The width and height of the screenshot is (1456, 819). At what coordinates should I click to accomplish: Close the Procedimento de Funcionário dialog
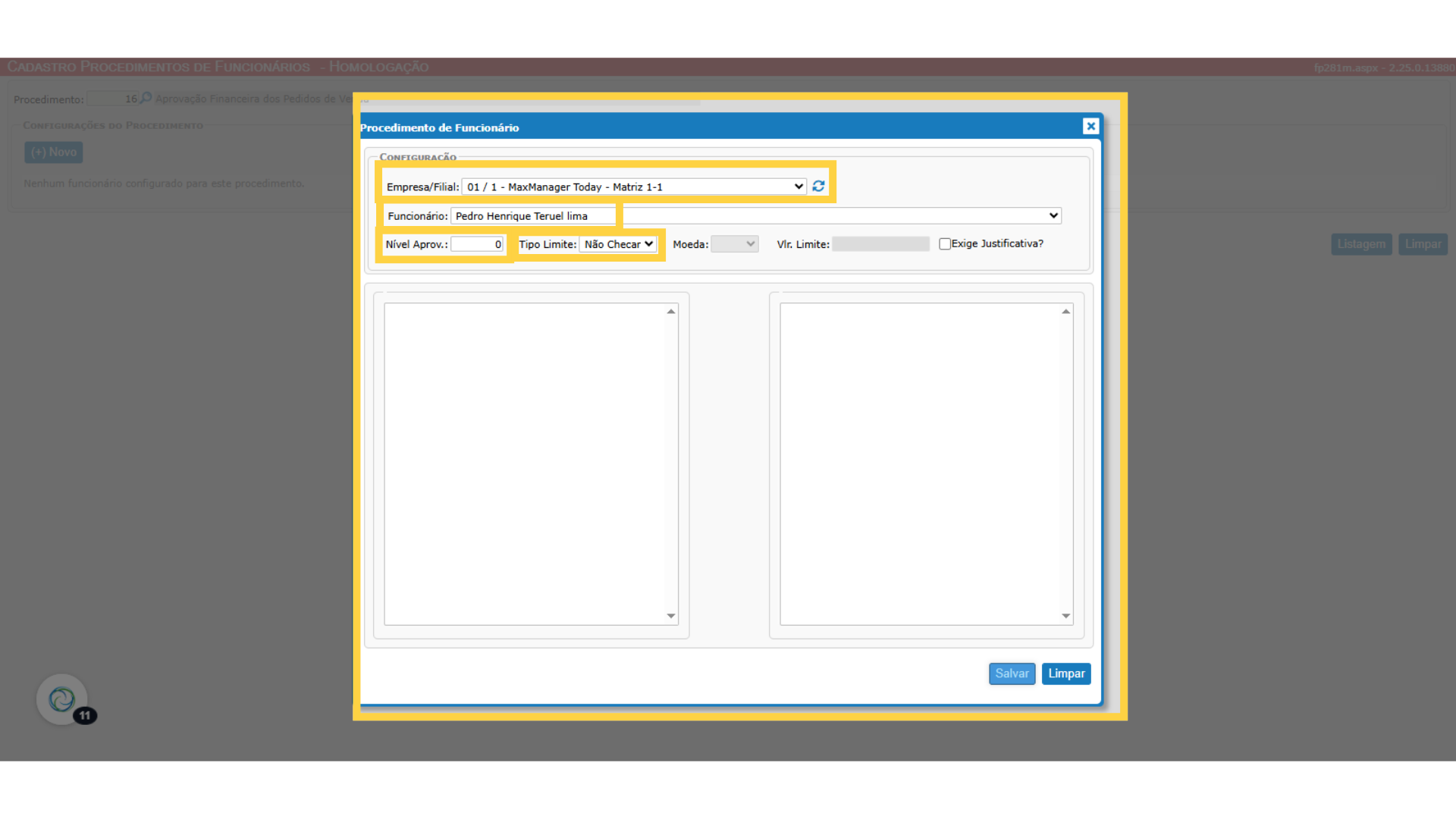click(x=1090, y=126)
